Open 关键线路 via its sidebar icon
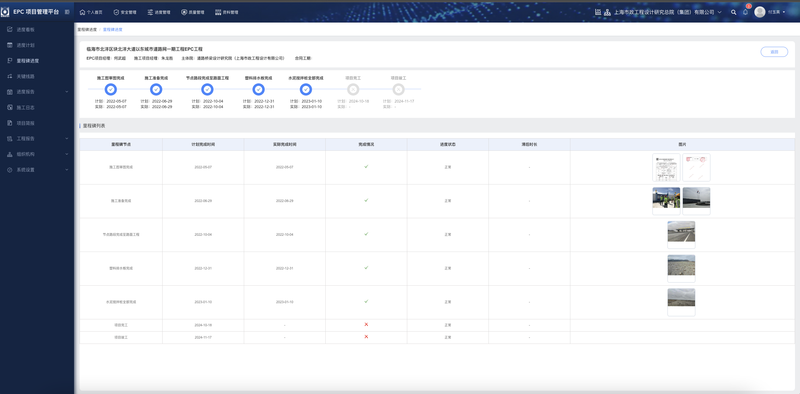Screen dimensions: 800x394 click(x=10, y=76)
